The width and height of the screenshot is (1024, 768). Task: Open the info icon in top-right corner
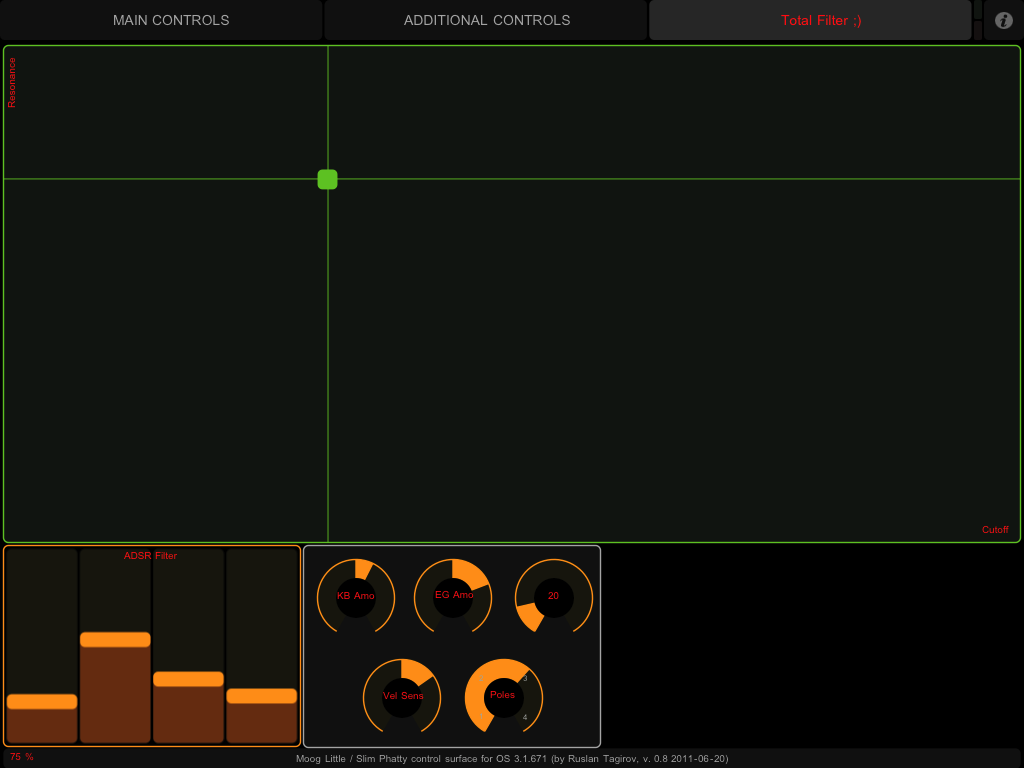[1004, 20]
